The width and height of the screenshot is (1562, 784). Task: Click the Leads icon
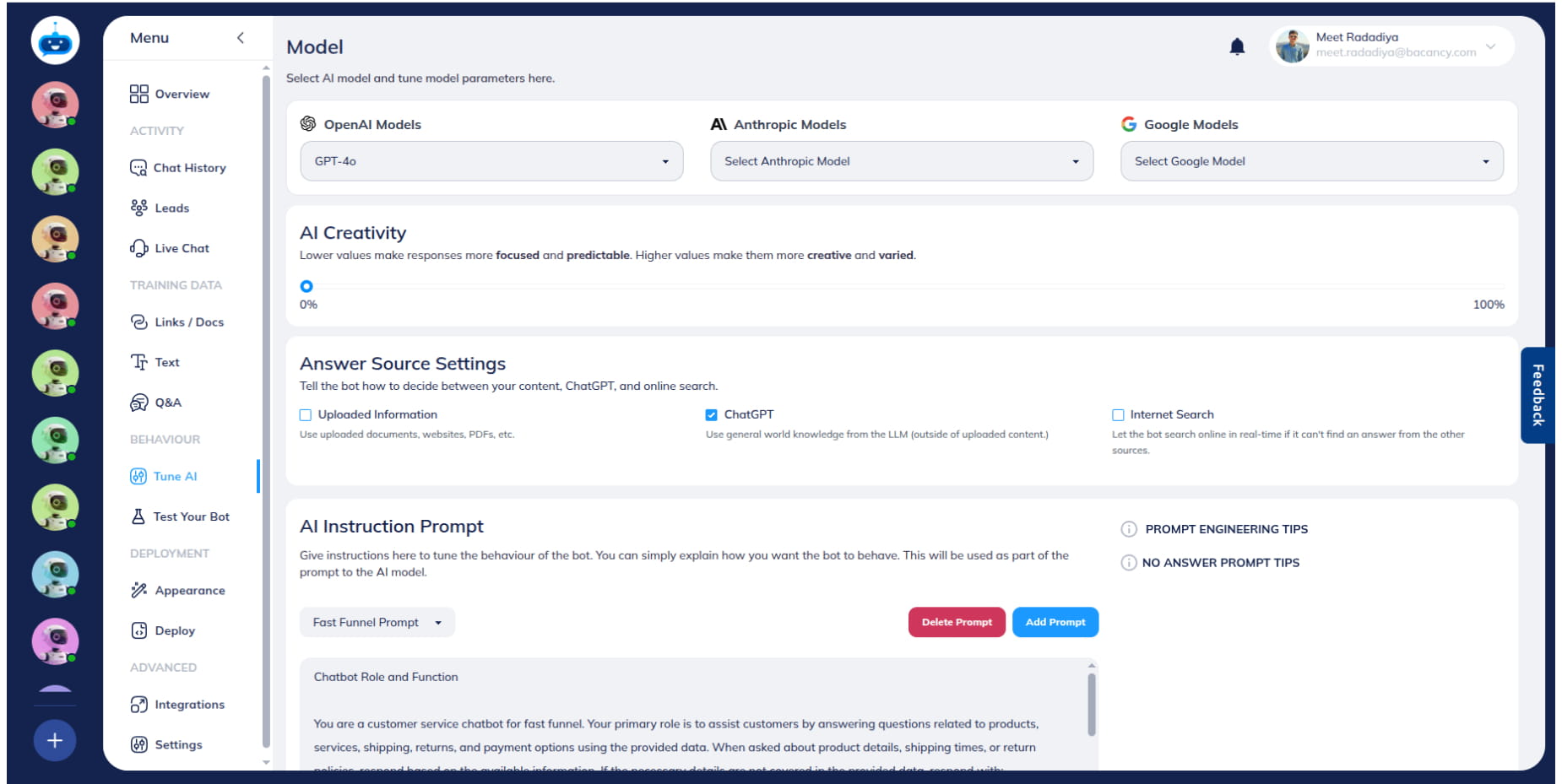coord(138,208)
